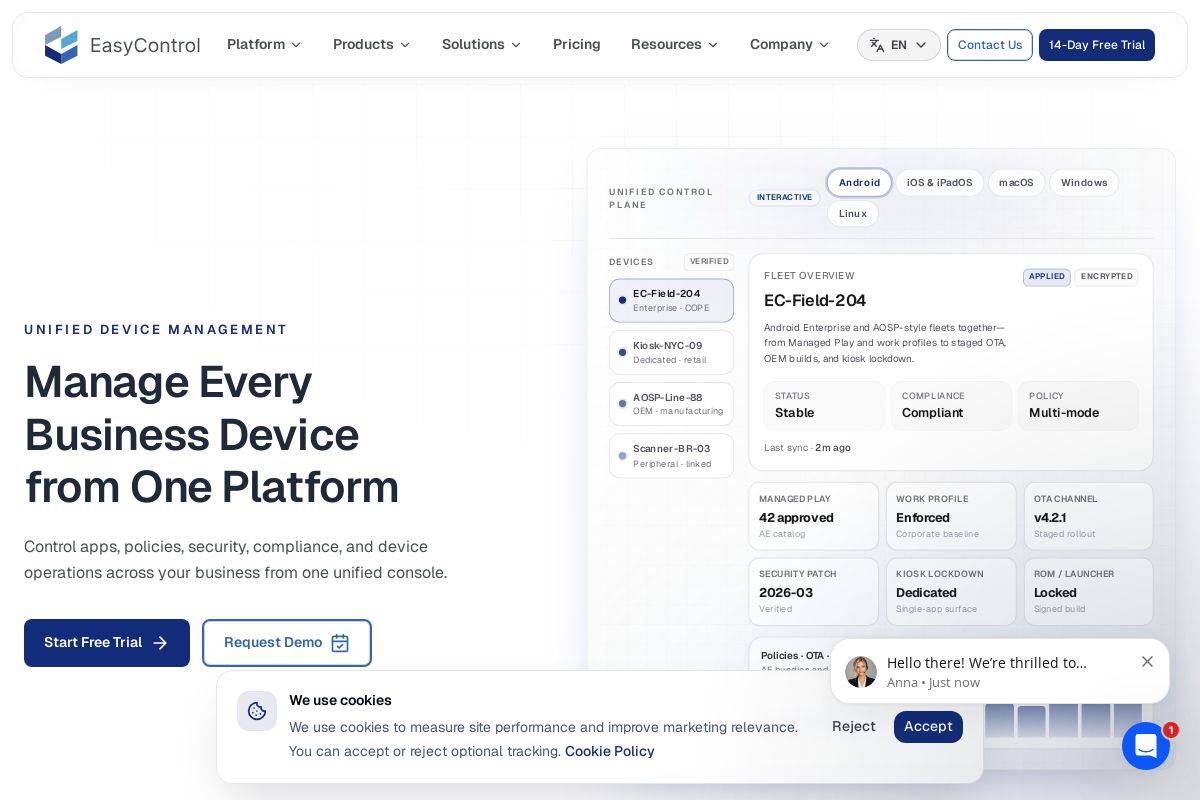Click the Contact Us button

[990, 45]
